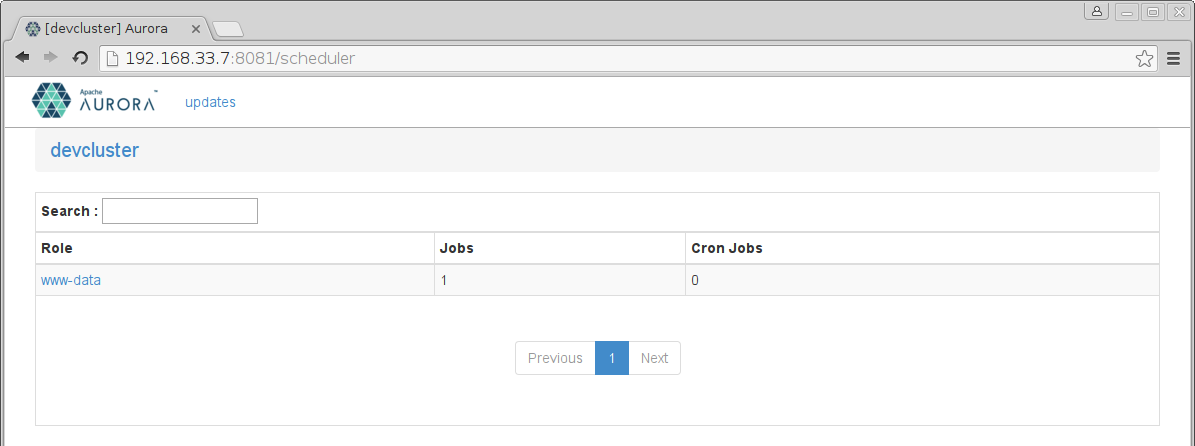
Task: Open the updates link in header
Action: pos(210,102)
